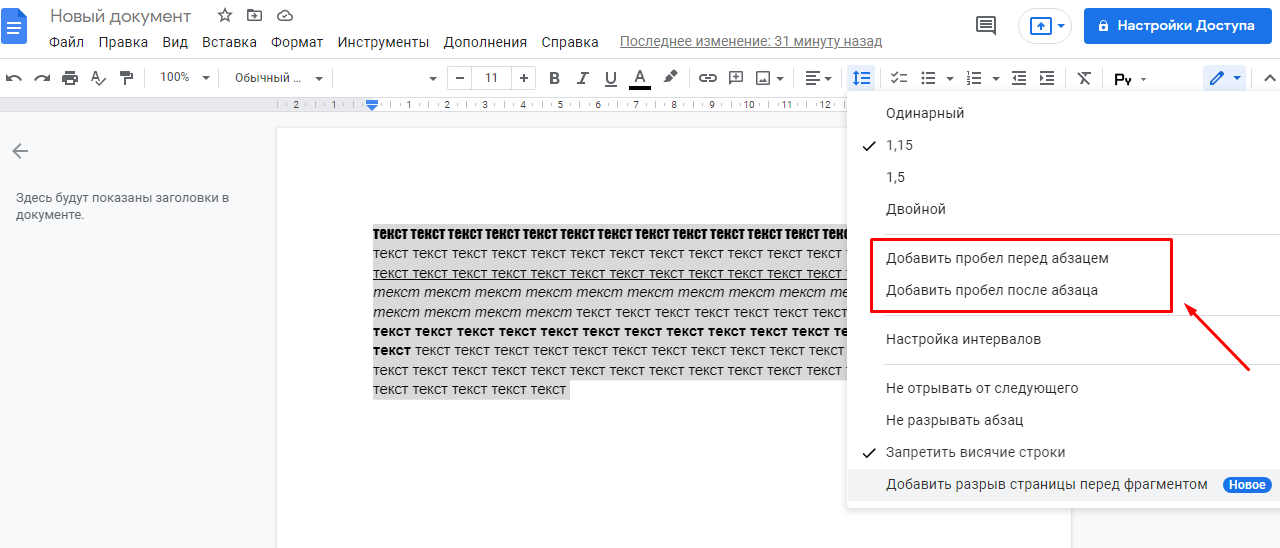Screen dimensions: 1280x548
Task: Open the 100% zoom dropdown
Action: [x=185, y=78]
